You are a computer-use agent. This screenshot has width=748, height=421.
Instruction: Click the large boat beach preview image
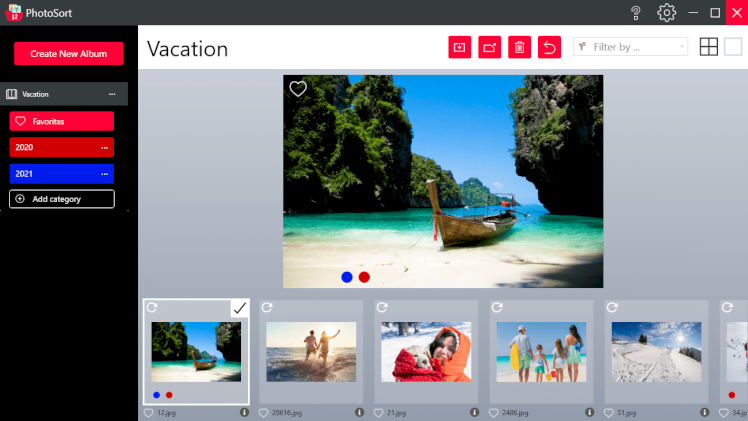pyautogui.click(x=443, y=181)
